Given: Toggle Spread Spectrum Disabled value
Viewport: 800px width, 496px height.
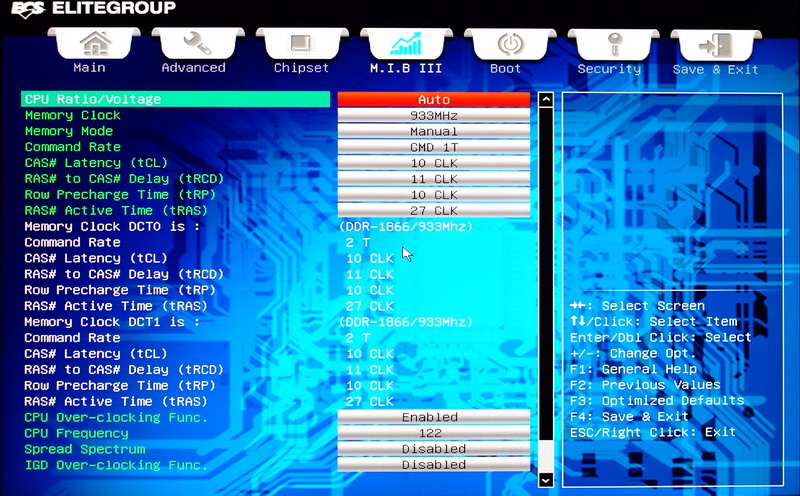Looking at the screenshot, I should 434,449.
